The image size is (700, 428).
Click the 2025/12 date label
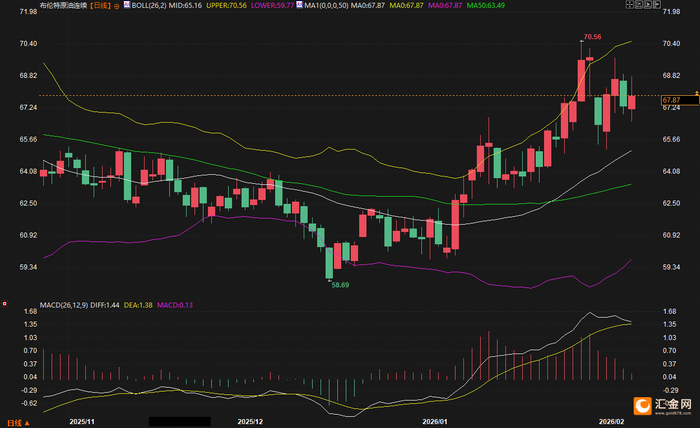[x=250, y=422]
